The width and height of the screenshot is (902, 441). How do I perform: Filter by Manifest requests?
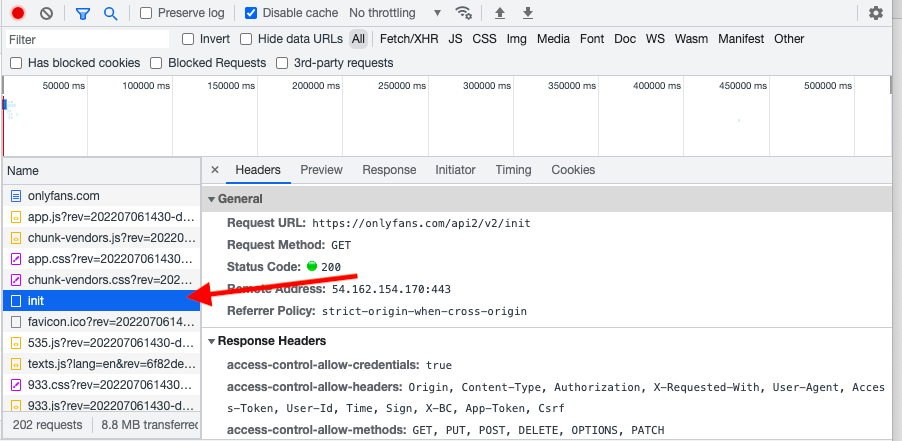(x=742, y=39)
